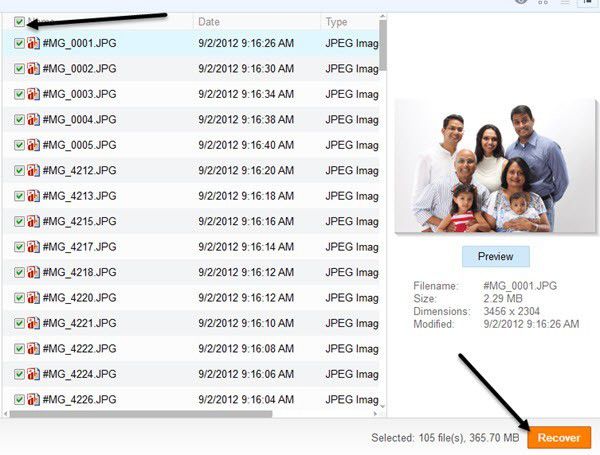Click the file icon of #MG_4224.JPG
Viewport: 600px width, 455px height.
tap(33, 374)
